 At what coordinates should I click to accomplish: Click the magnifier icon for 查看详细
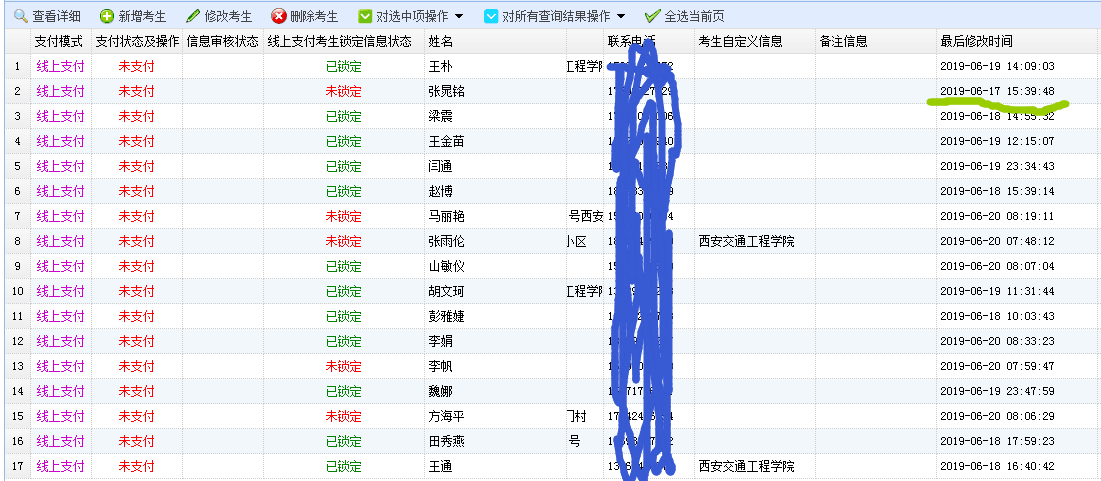[x=20, y=17]
